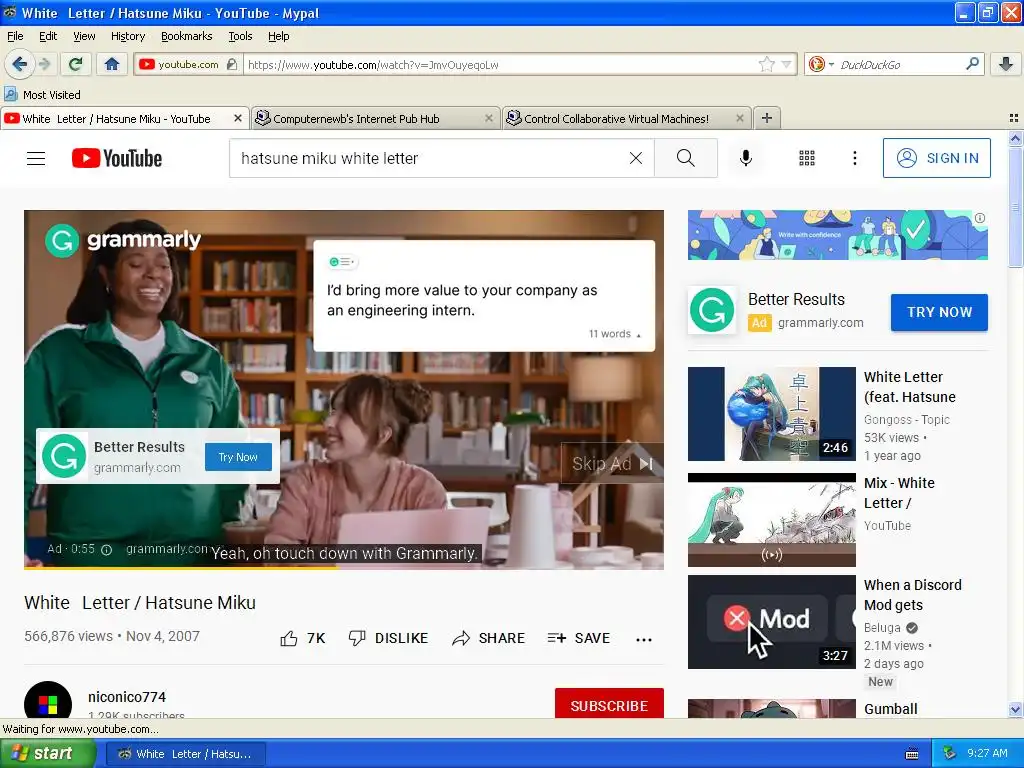Open the browser home page icon
The height and width of the screenshot is (768, 1024).
coord(112,64)
